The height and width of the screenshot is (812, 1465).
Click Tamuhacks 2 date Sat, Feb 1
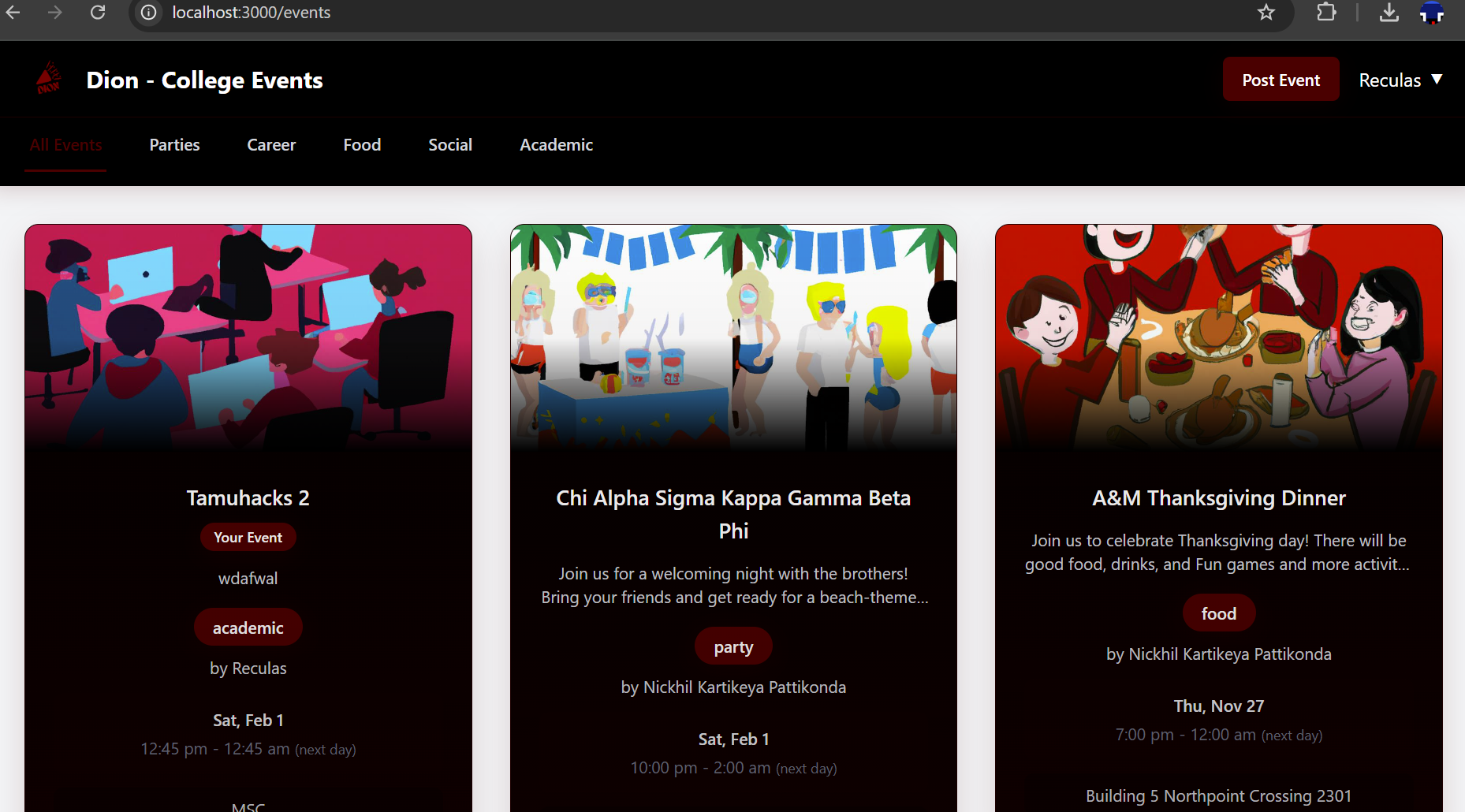point(248,721)
